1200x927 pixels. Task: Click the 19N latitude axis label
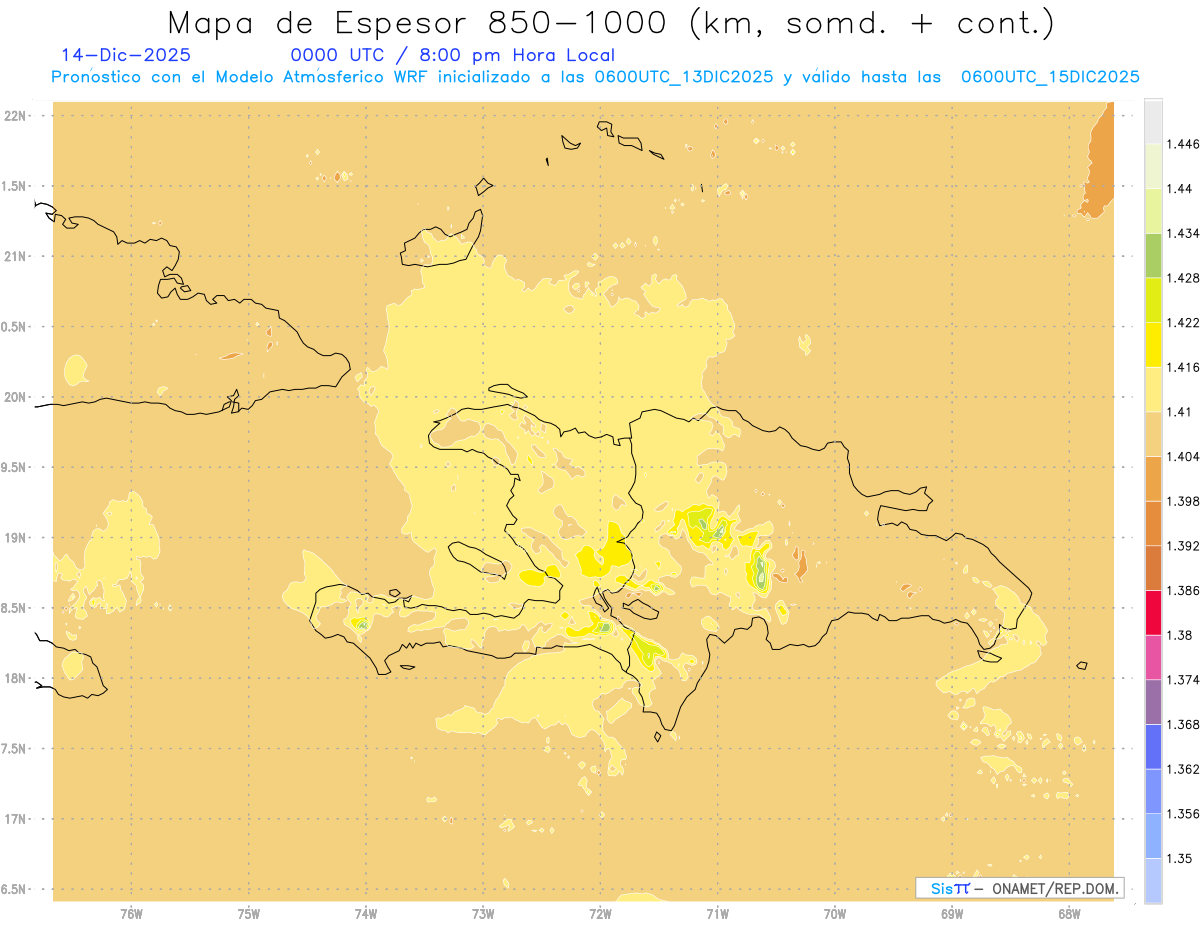pos(15,538)
